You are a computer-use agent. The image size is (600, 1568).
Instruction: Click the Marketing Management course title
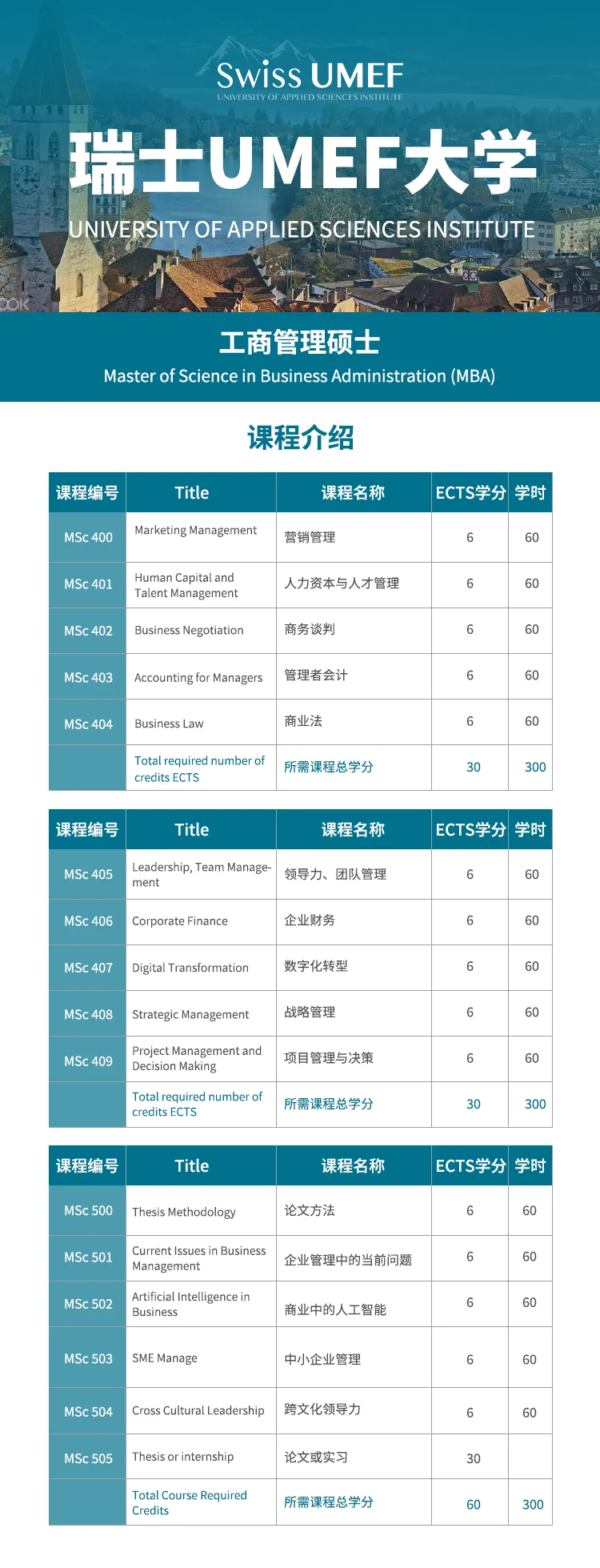coord(195,531)
